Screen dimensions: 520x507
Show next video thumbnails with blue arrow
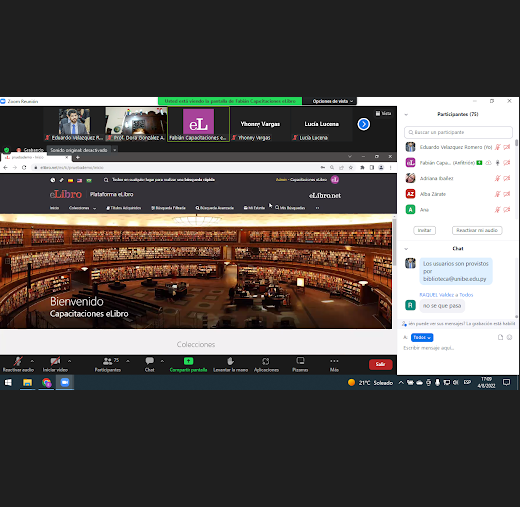coord(363,124)
